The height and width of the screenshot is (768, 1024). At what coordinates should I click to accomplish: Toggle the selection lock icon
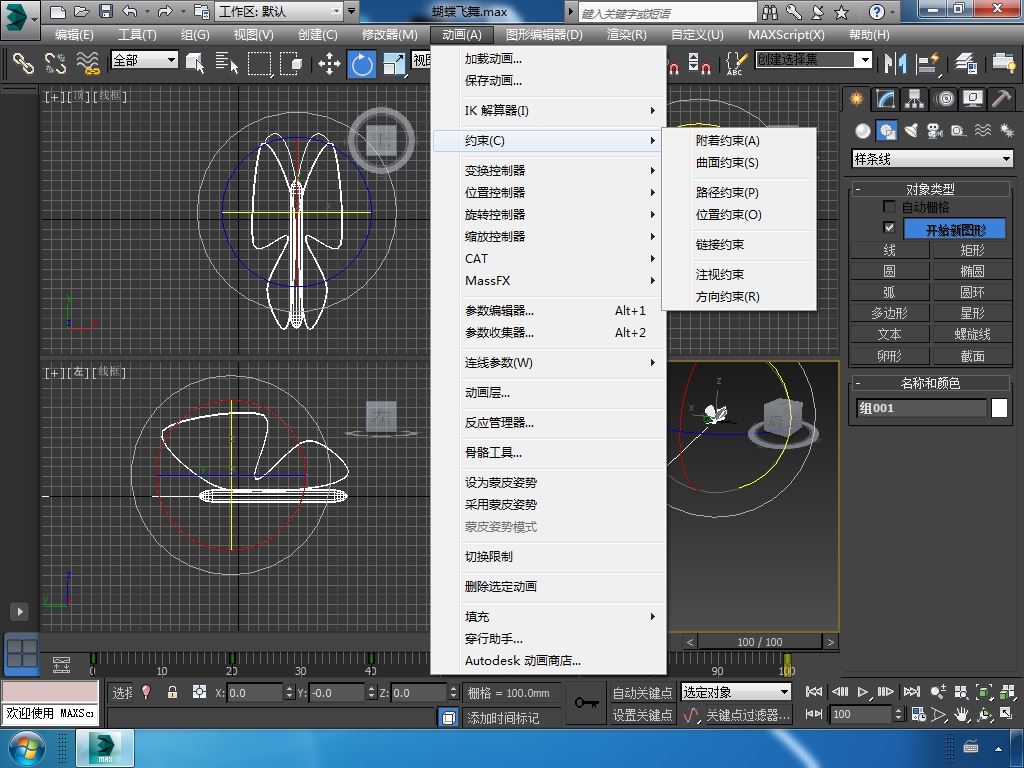coord(172,692)
